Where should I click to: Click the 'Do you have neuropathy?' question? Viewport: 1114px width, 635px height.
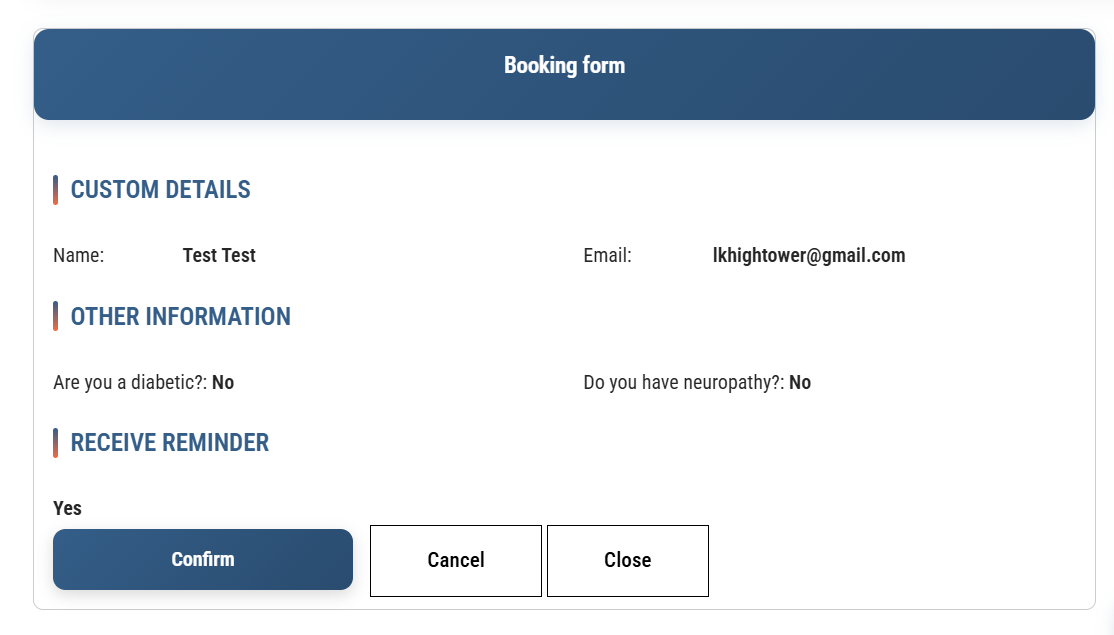coord(684,382)
